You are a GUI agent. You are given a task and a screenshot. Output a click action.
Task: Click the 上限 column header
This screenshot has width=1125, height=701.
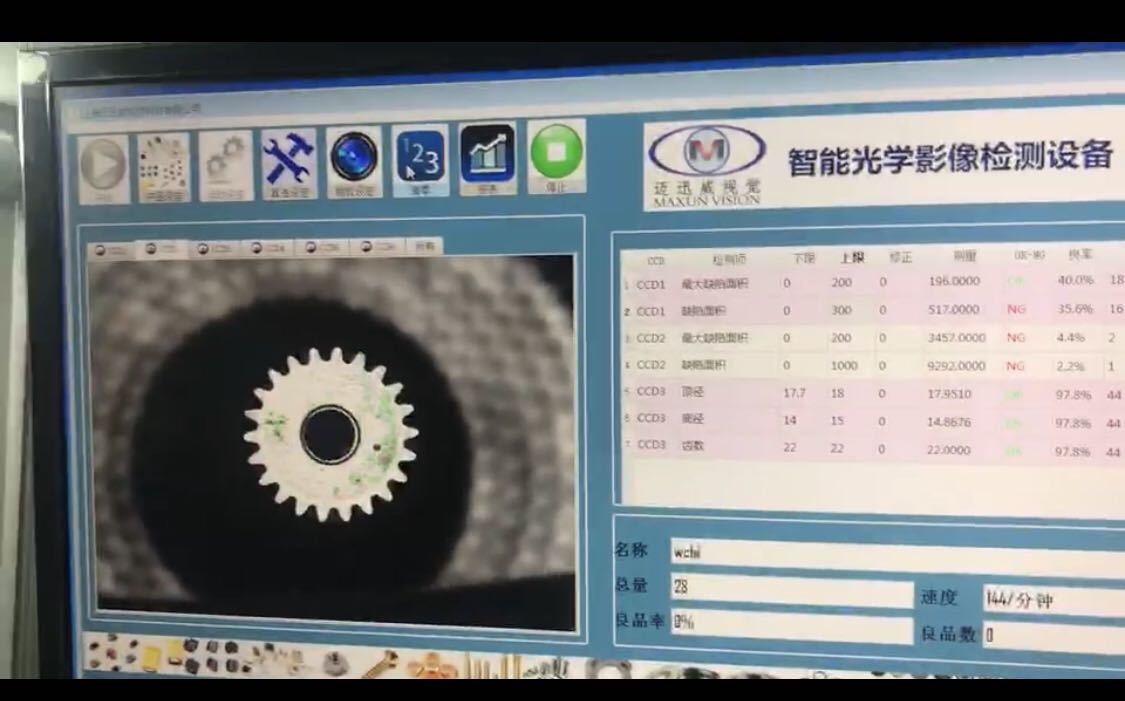(850, 258)
